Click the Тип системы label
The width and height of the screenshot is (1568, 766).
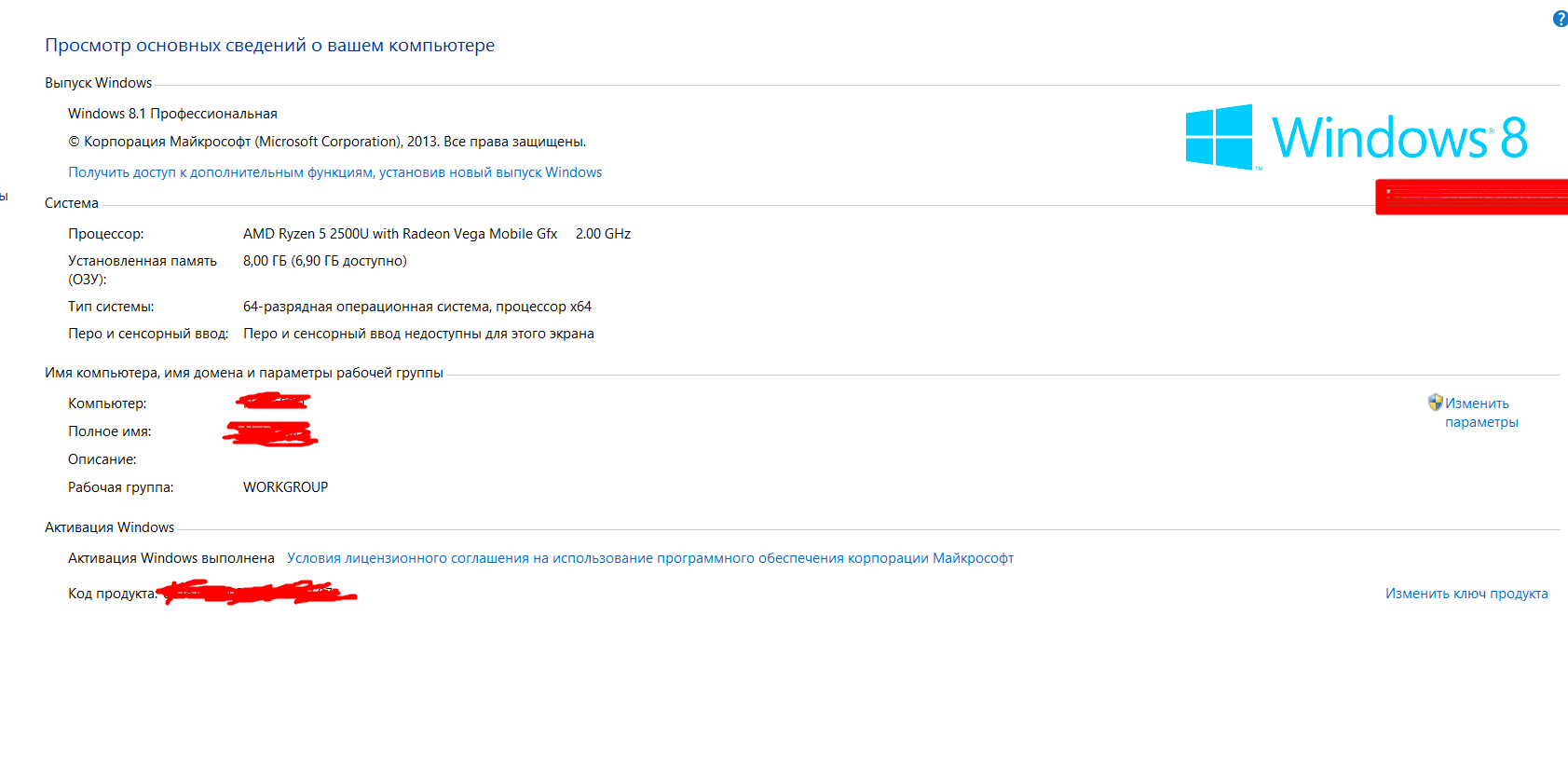111,307
